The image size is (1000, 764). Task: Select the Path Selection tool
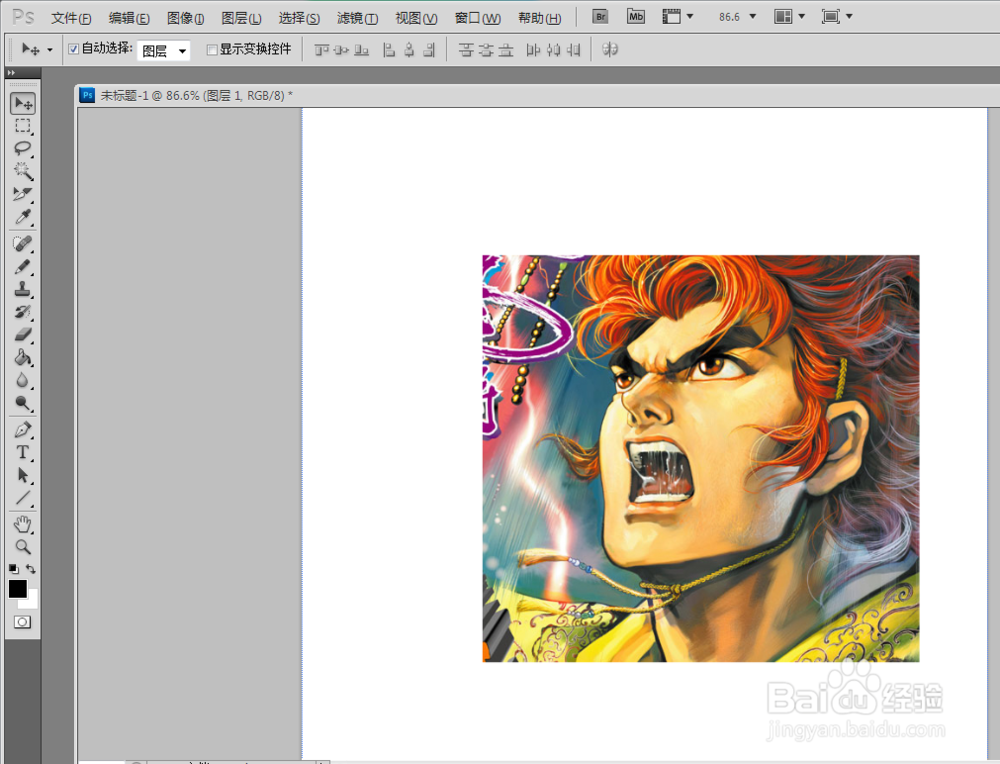pyautogui.click(x=23, y=475)
